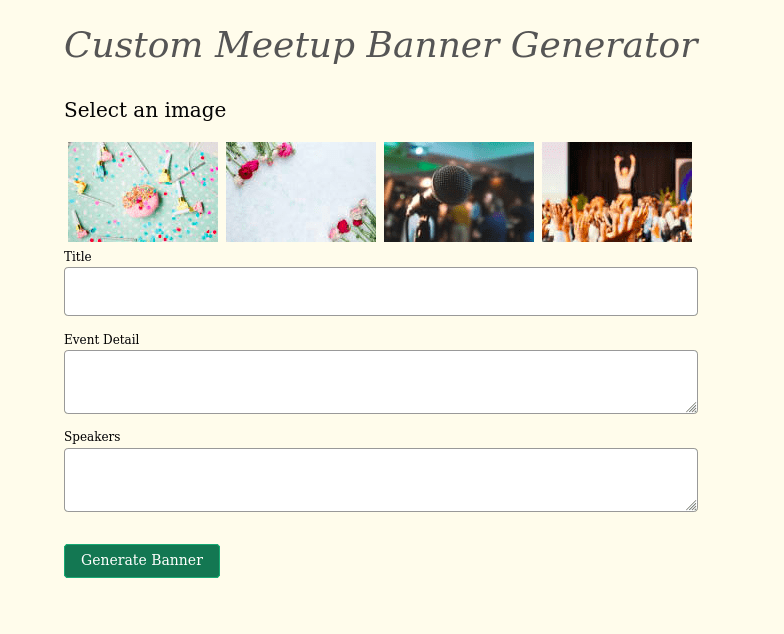The image size is (784, 634).
Task: Click inside the Title text field
Action: (x=380, y=291)
